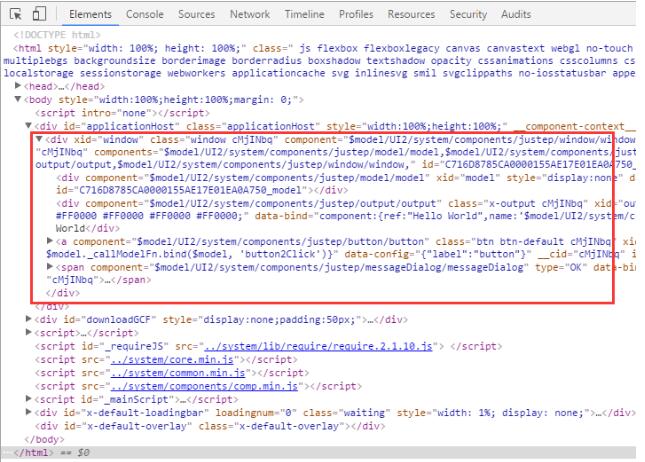Open the Resources tab
The height and width of the screenshot is (462, 645).
click(x=411, y=14)
